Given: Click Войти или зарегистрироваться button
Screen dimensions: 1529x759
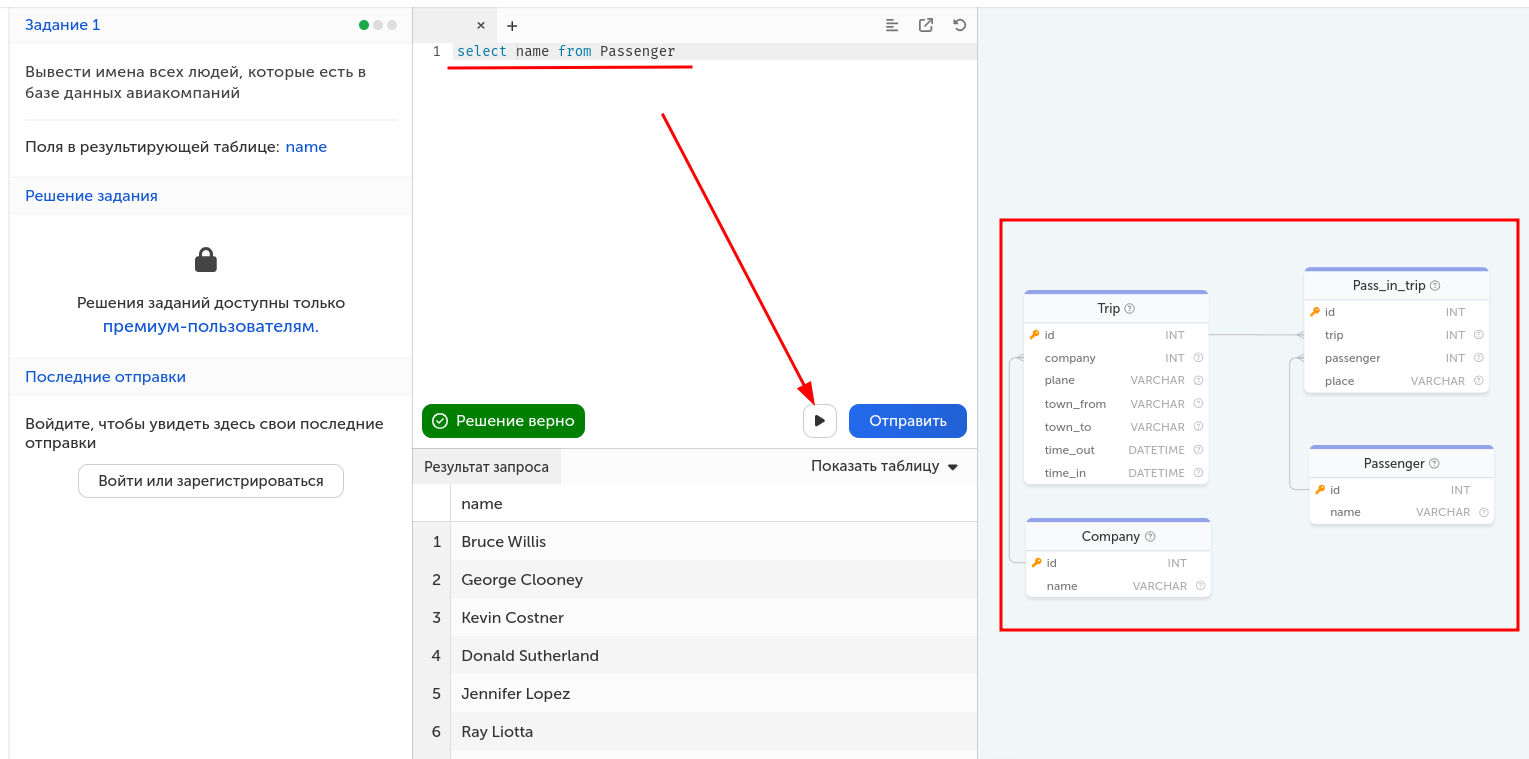Looking at the screenshot, I should pos(211,481).
